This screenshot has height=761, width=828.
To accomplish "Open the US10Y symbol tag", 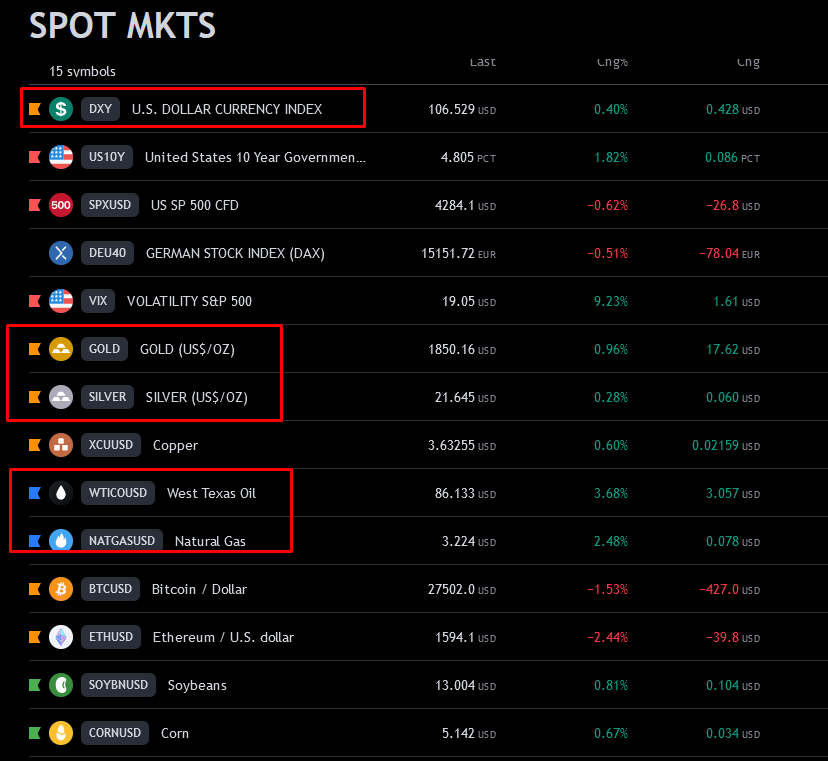I will coord(107,157).
